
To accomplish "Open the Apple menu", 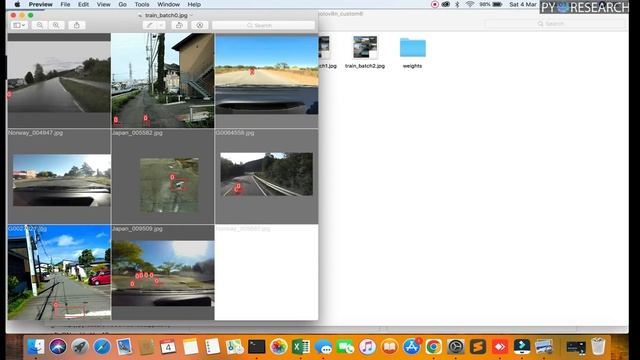I will pos(17,4).
